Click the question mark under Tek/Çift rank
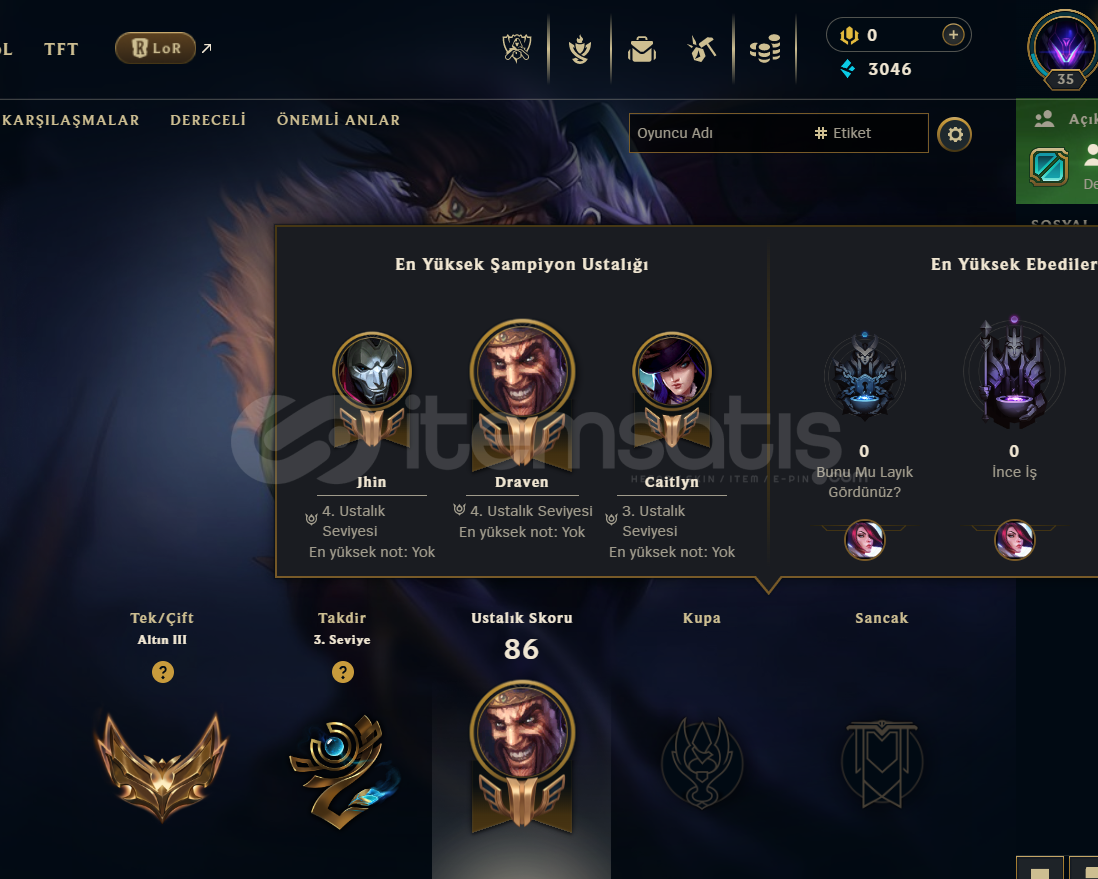Image resolution: width=1098 pixels, height=879 pixels. (x=162, y=672)
